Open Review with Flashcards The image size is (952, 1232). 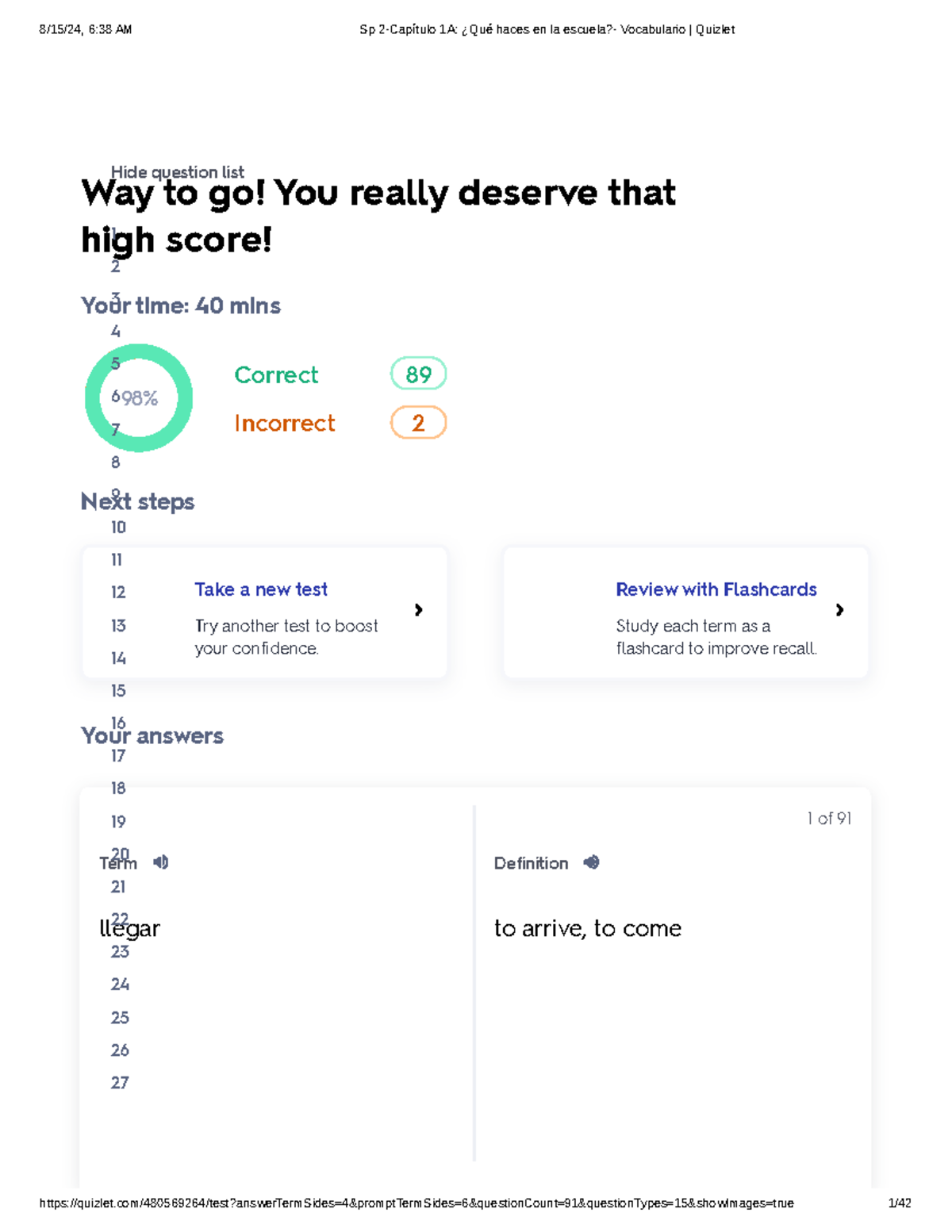pos(716,589)
